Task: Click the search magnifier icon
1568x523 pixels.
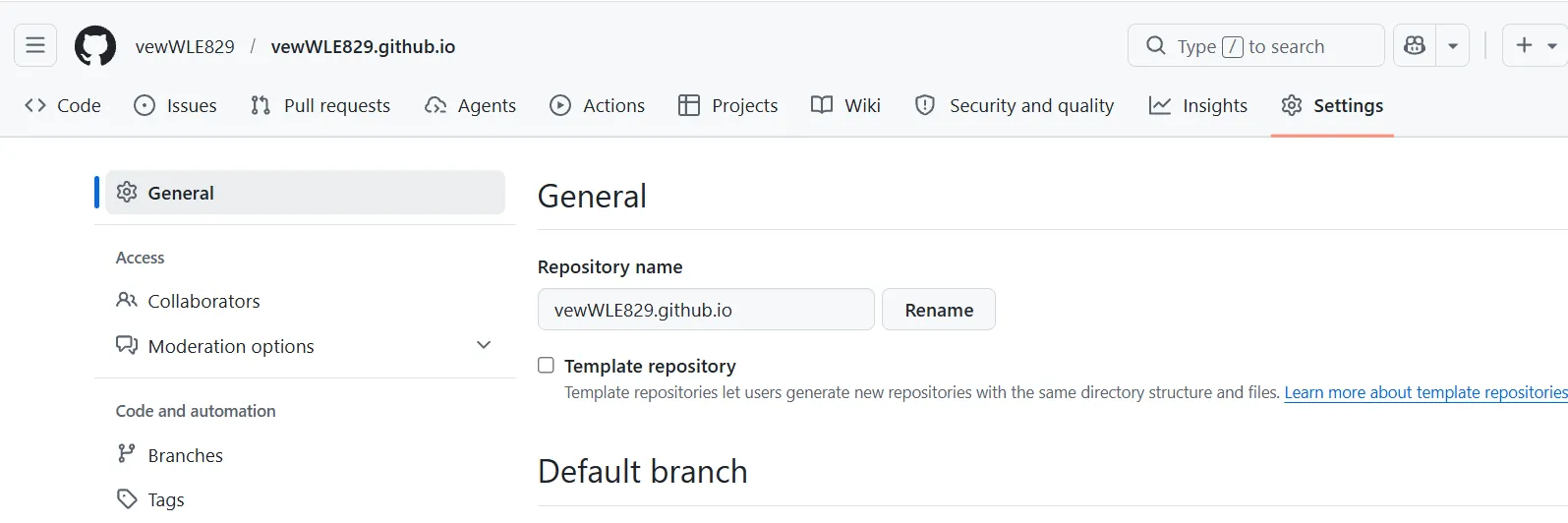Action: tap(1156, 46)
